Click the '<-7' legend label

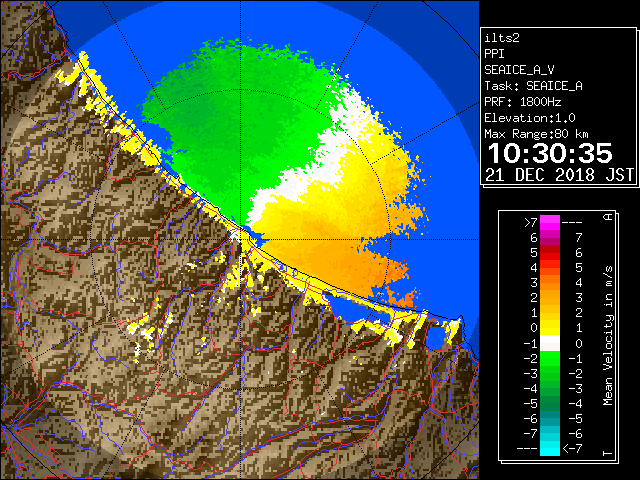(572, 449)
